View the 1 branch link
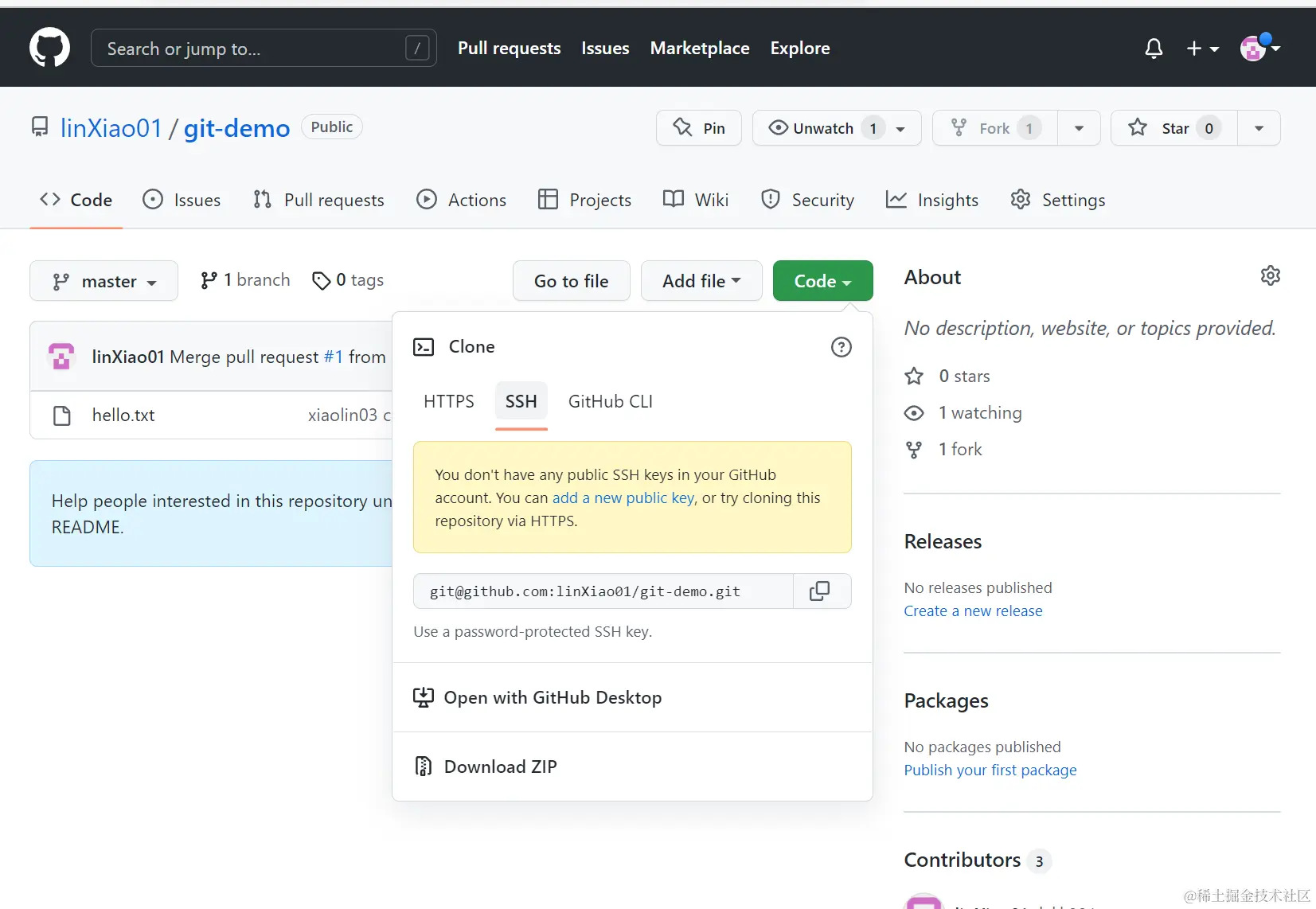 (x=245, y=280)
